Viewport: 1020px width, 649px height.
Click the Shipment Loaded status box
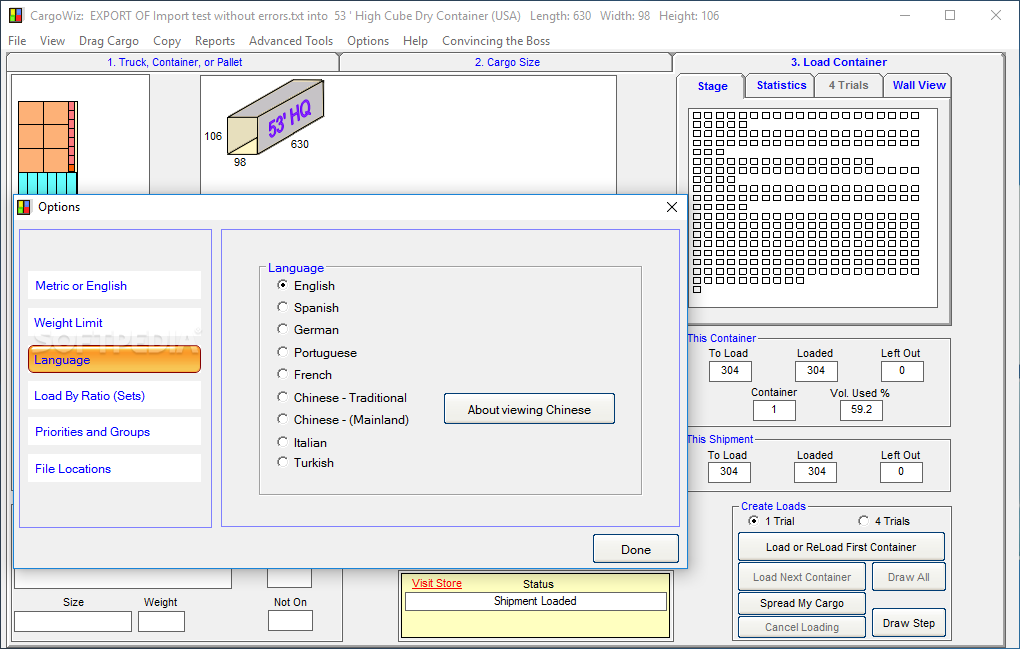point(535,602)
